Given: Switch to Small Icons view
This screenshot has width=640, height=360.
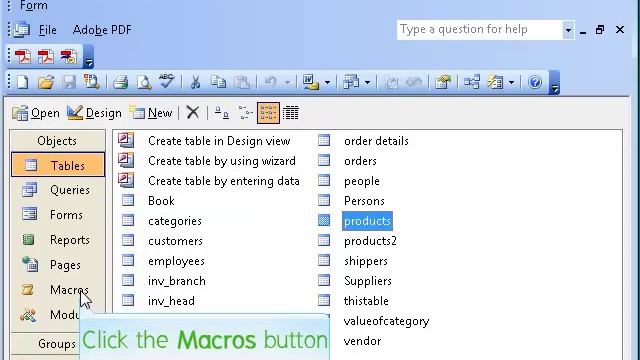Looking at the screenshot, I should [x=245, y=113].
